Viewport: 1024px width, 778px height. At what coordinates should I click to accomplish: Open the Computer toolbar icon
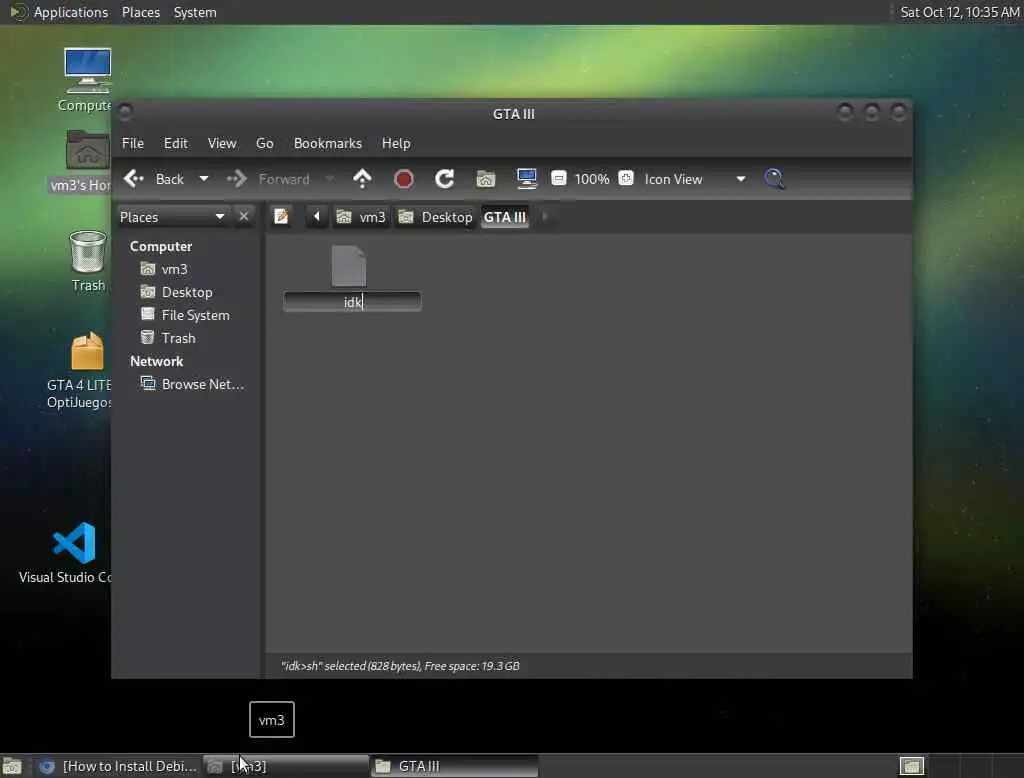coord(526,178)
